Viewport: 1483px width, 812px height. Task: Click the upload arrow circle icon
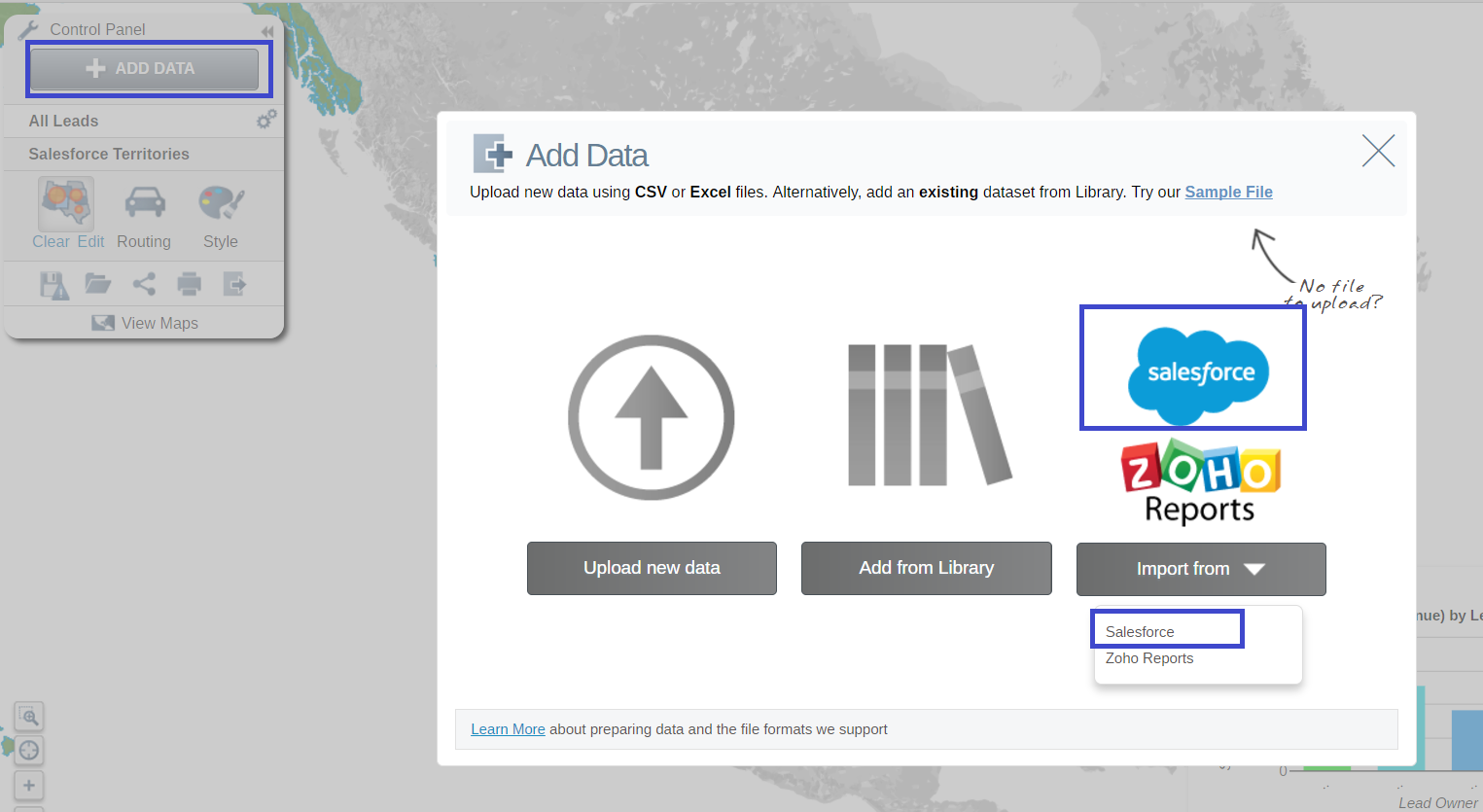652,417
